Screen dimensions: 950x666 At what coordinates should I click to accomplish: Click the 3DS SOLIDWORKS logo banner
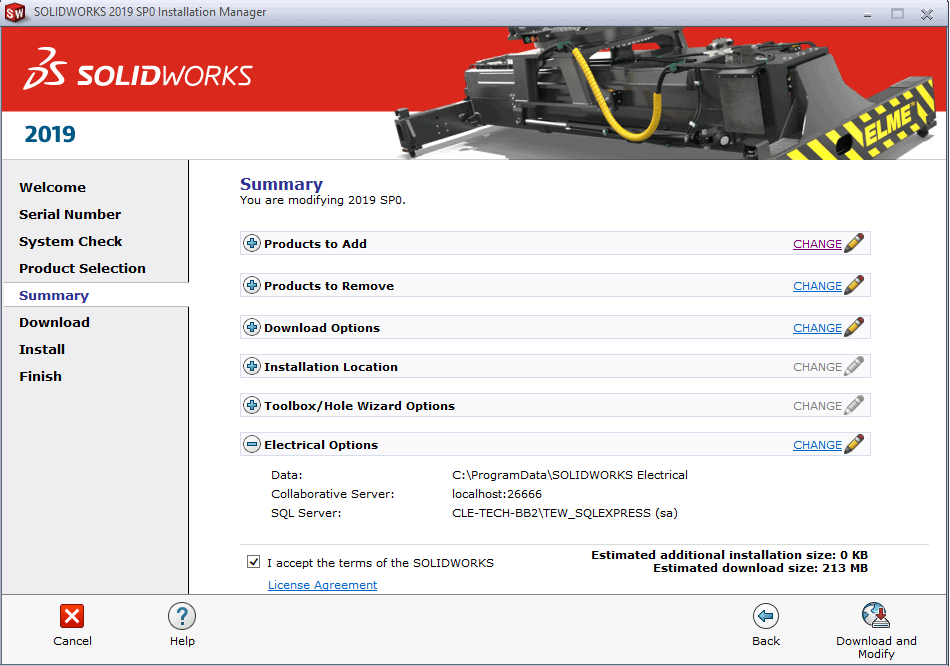tap(138, 70)
